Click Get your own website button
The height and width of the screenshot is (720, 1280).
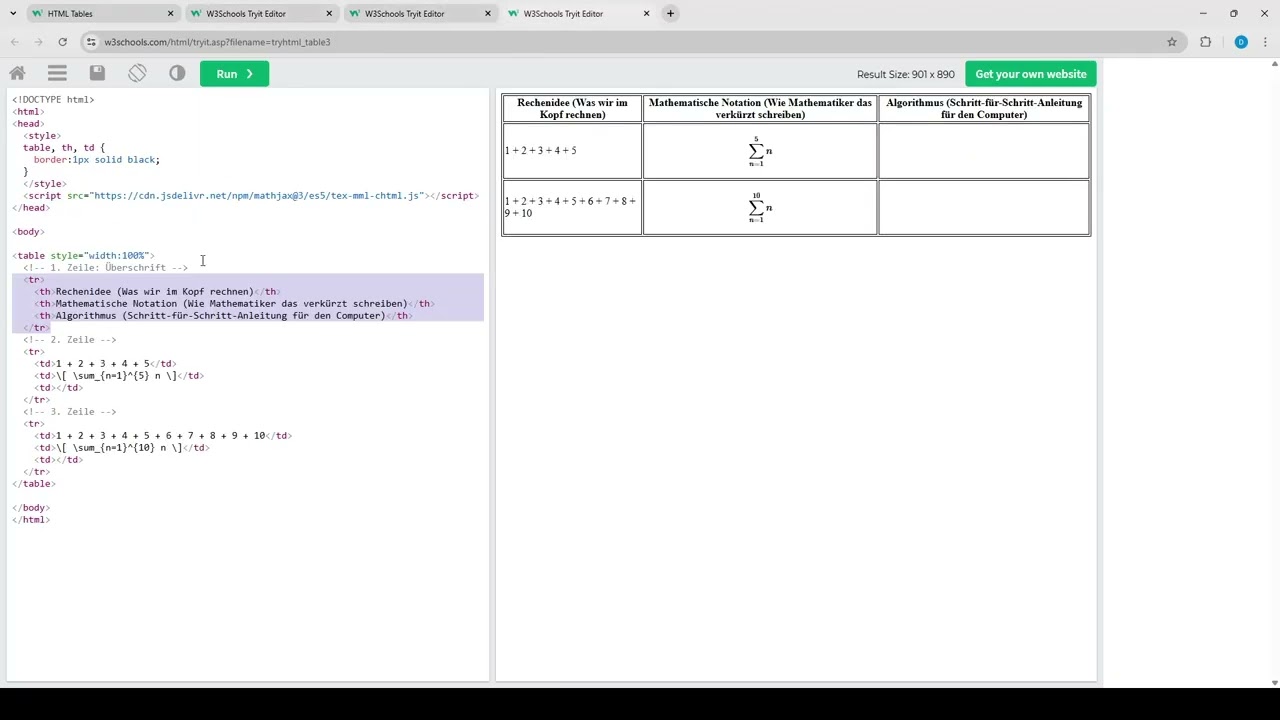(1031, 74)
